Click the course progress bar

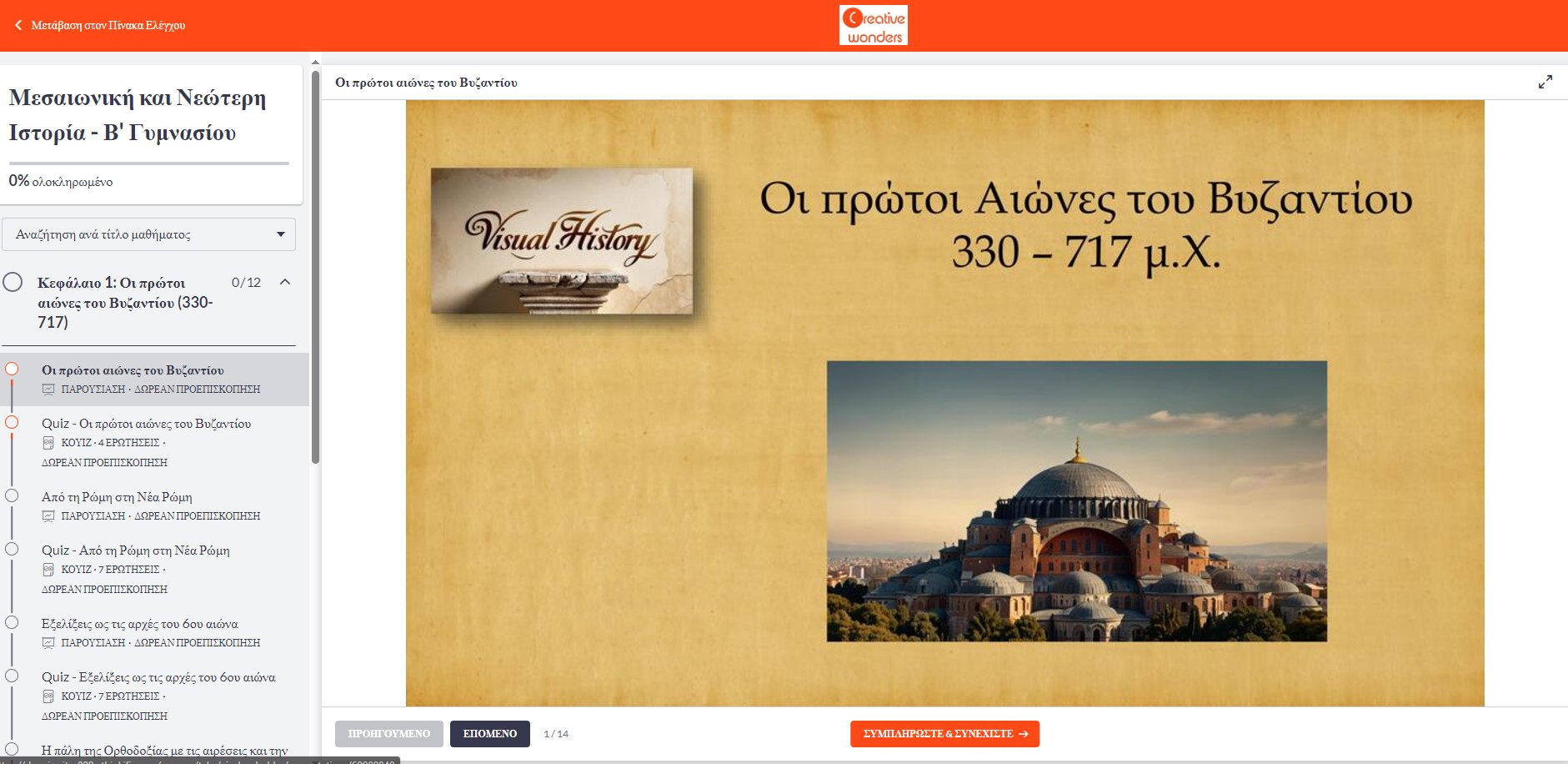coord(148,163)
